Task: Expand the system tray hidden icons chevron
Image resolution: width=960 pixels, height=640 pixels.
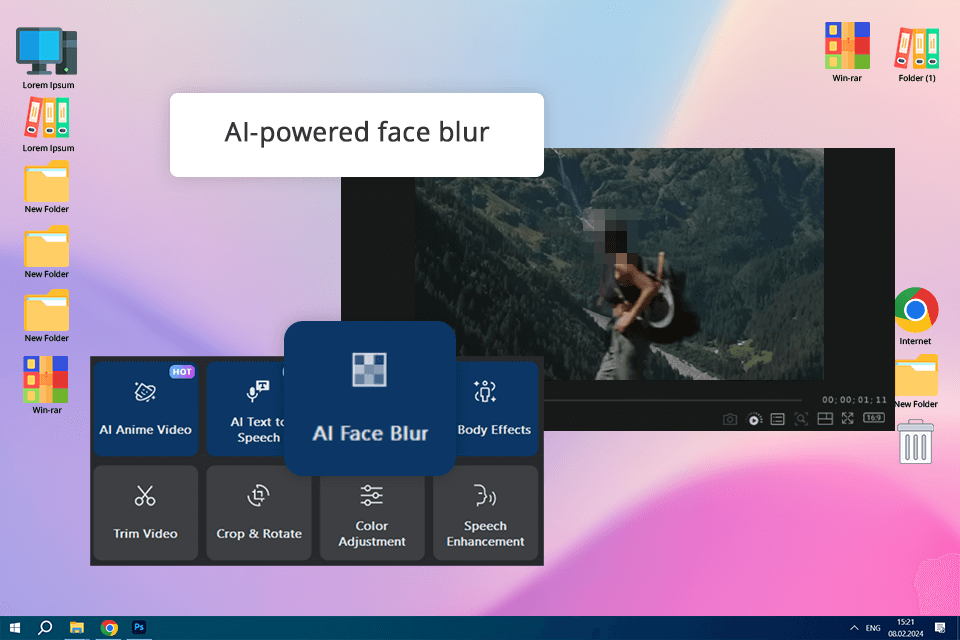Action: point(854,628)
